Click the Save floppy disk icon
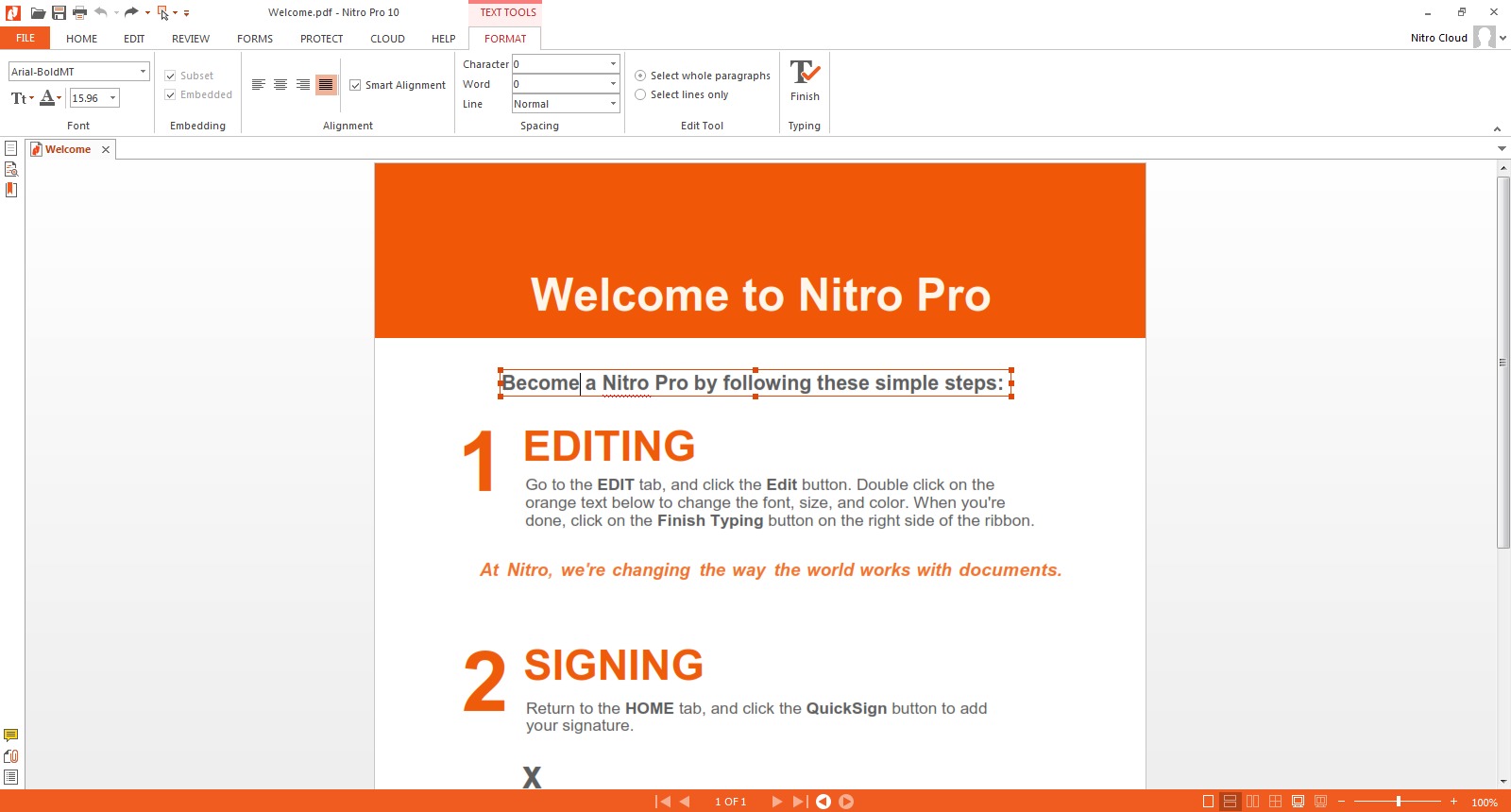 click(59, 13)
